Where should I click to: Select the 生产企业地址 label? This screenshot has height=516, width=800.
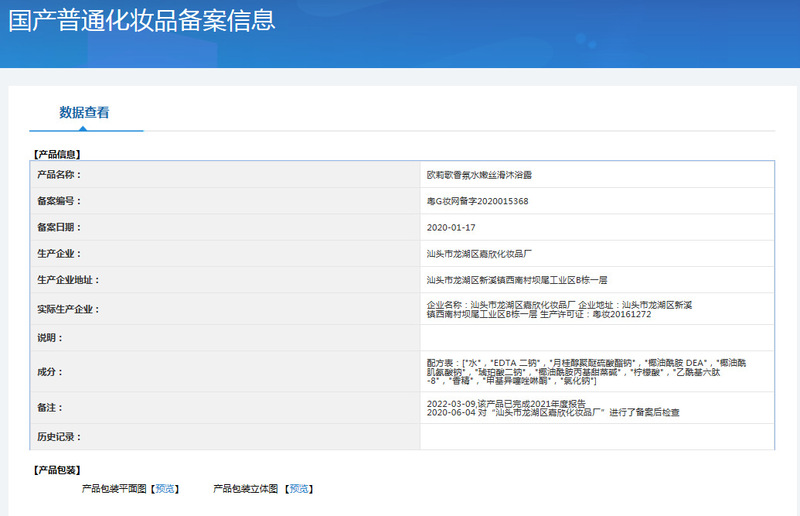tap(68, 280)
